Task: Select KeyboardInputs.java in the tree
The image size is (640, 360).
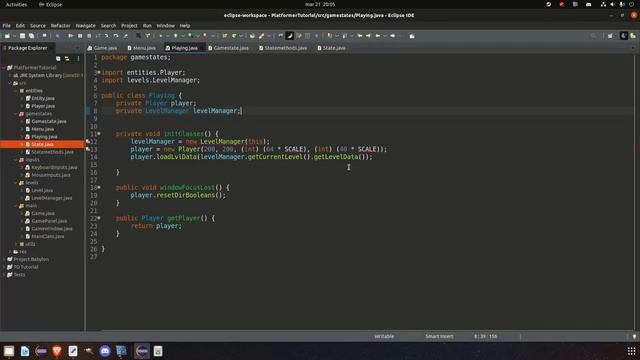Action: pos(54,167)
